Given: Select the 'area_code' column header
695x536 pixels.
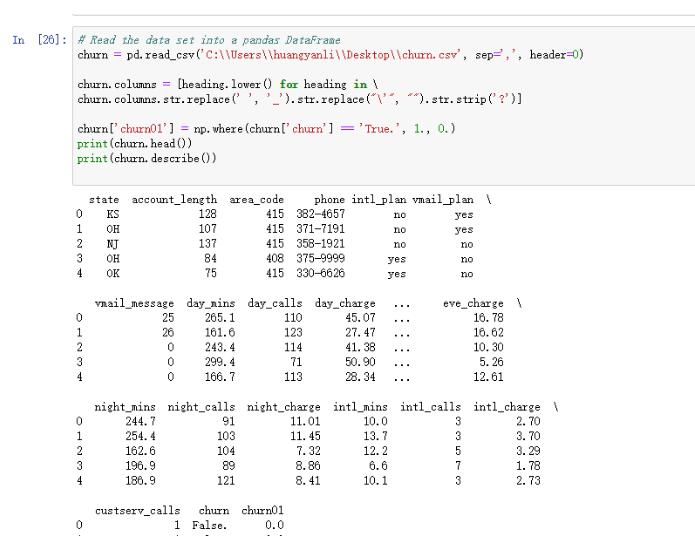Looking at the screenshot, I should pos(256,200).
